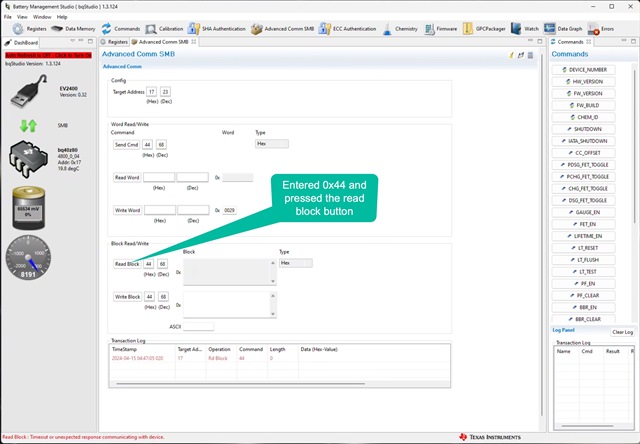640x444 pixels.
Task: Click Clear Log in the Log Panel
Action: click(x=622, y=332)
